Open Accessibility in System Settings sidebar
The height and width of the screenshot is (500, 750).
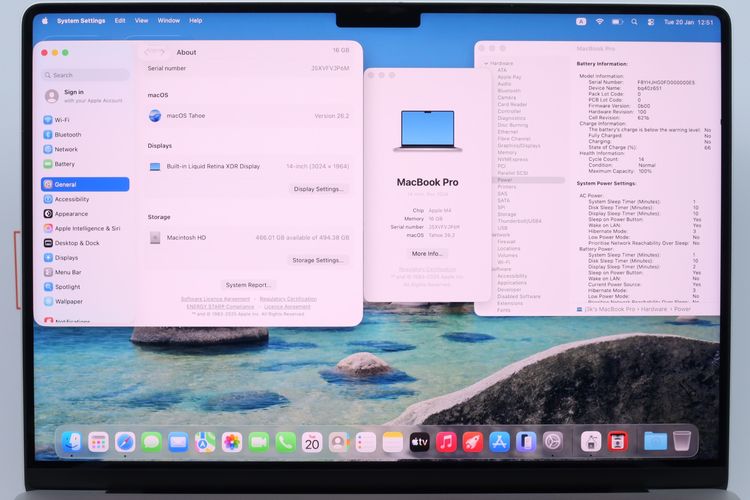pos(66,199)
